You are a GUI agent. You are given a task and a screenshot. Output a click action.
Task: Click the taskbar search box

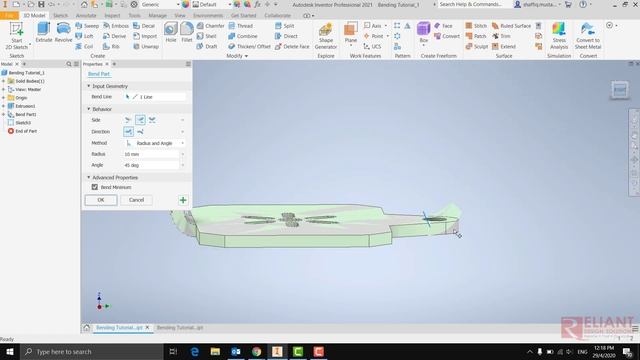click(x=92, y=352)
